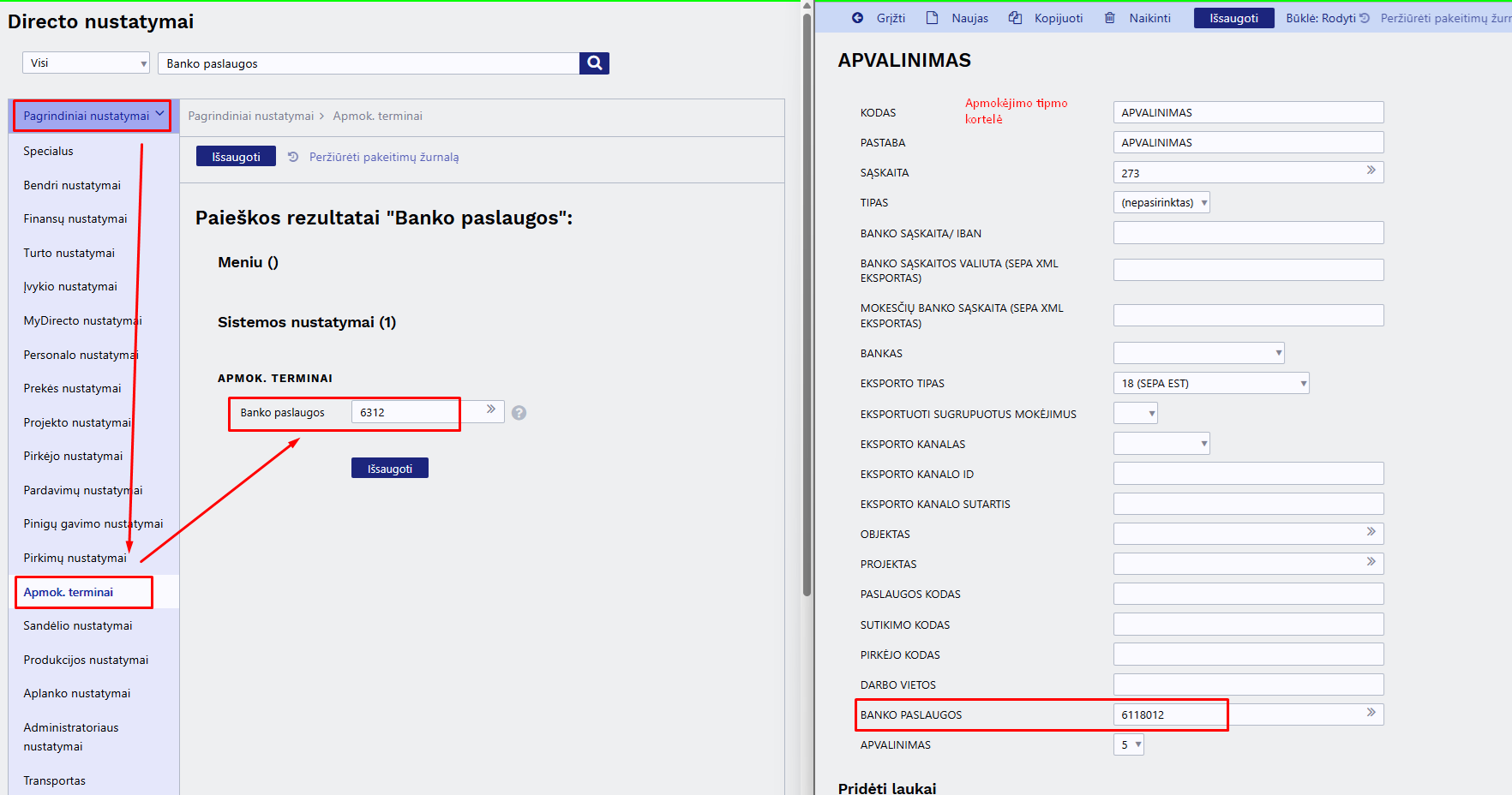Screen dimensions: 1512x795
Task: Click the Naikinti trash icon
Action: coord(1110,18)
